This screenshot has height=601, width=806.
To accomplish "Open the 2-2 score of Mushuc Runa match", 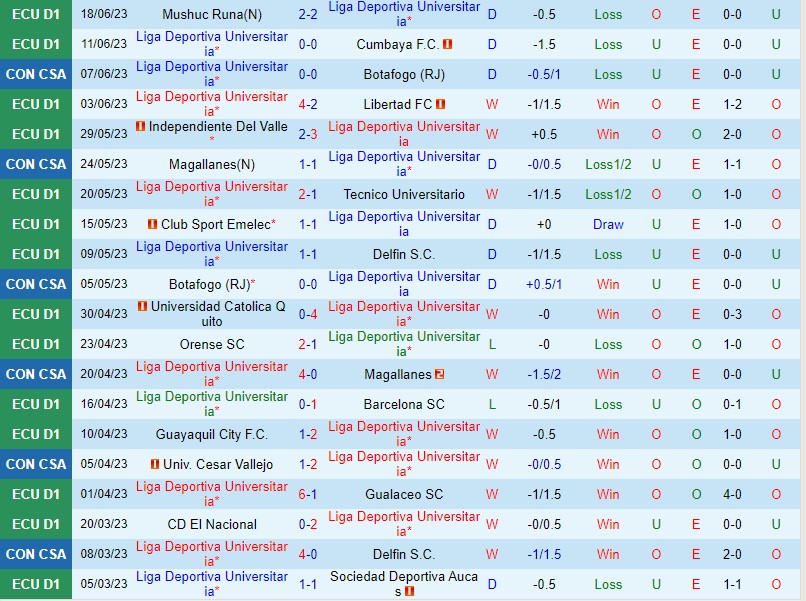I will tap(308, 14).
